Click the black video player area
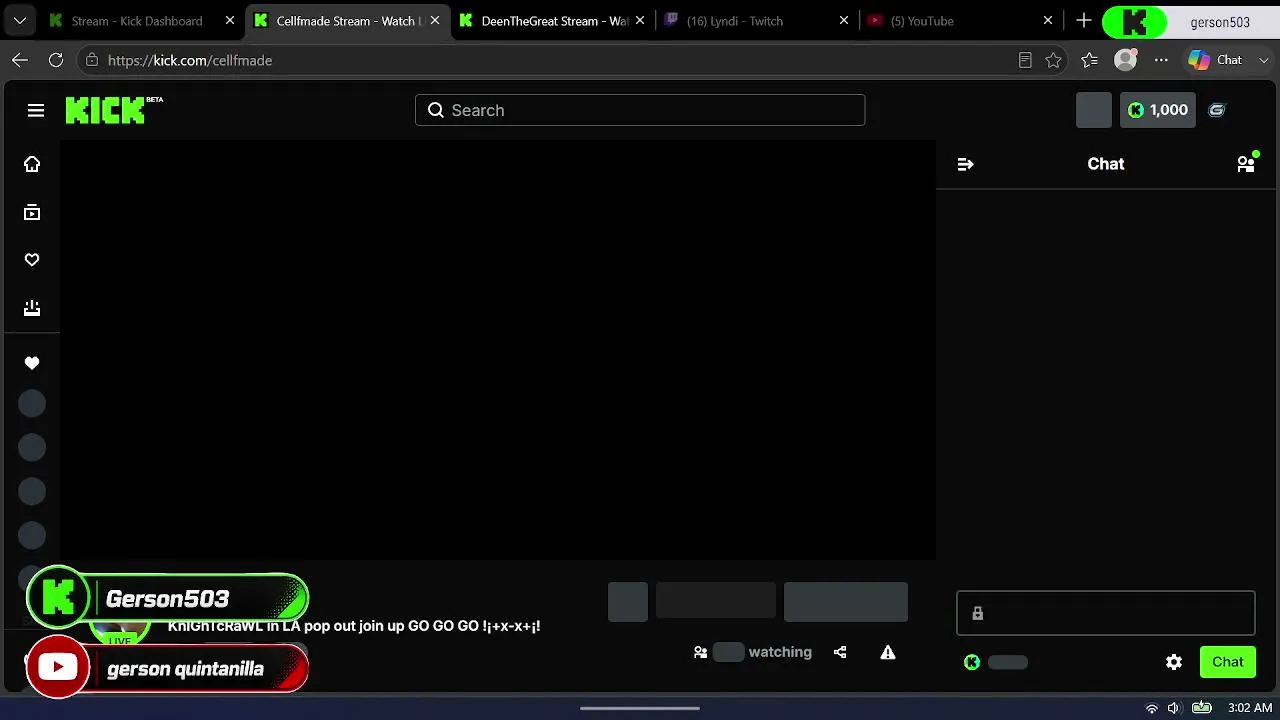 [497, 350]
